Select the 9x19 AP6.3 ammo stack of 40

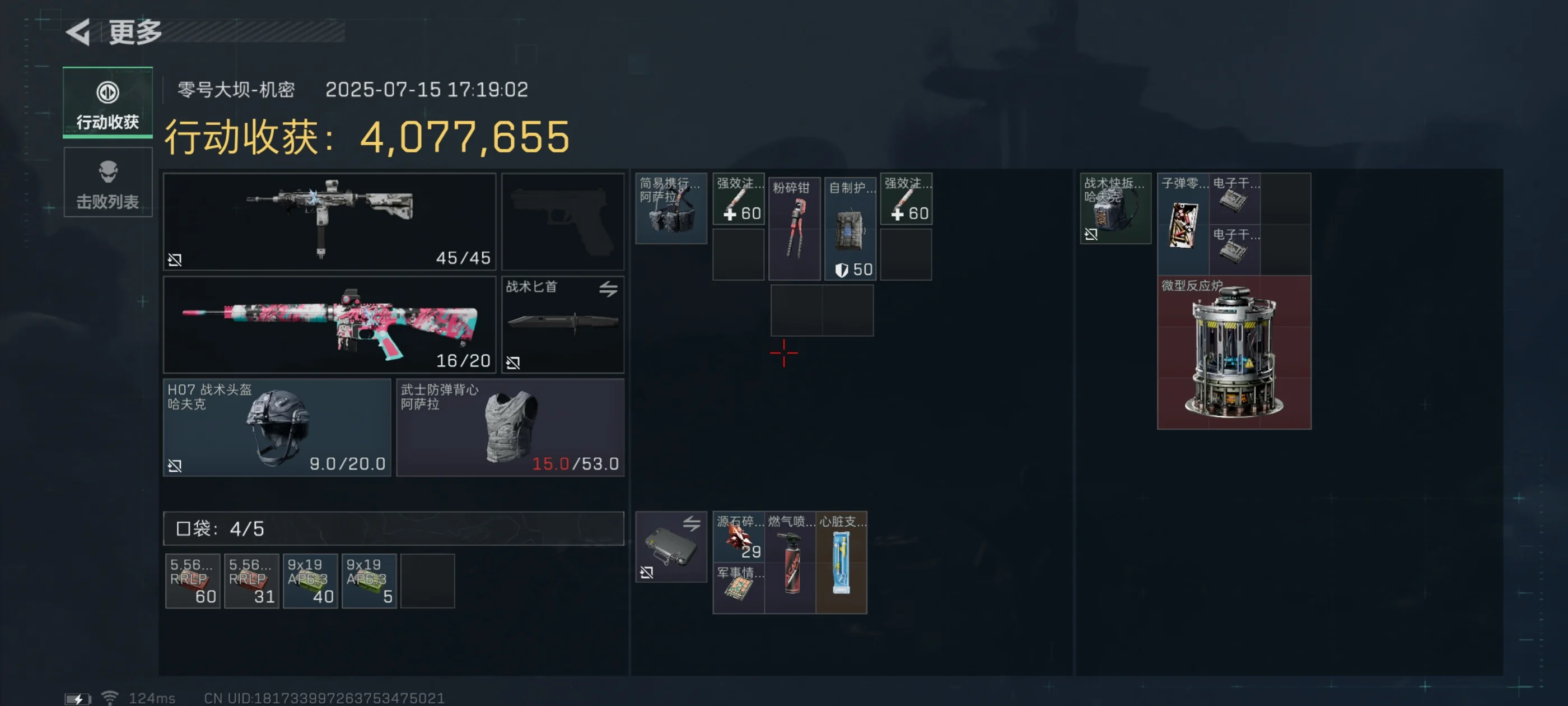coord(310,580)
